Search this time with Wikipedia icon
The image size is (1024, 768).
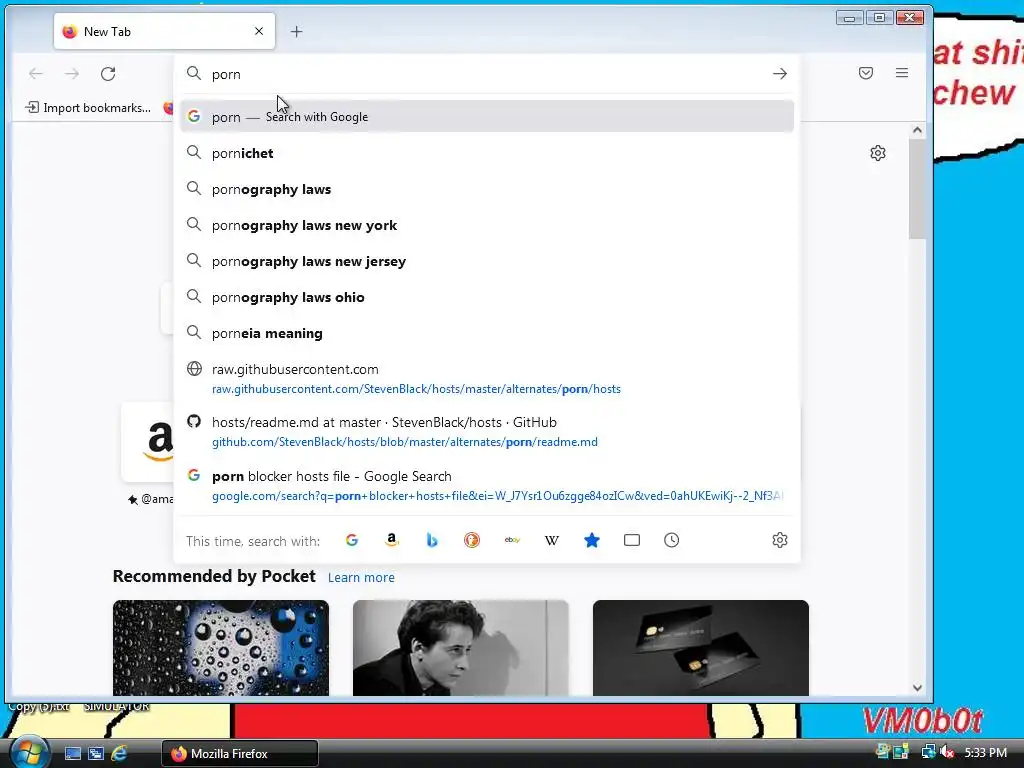pyautogui.click(x=552, y=540)
